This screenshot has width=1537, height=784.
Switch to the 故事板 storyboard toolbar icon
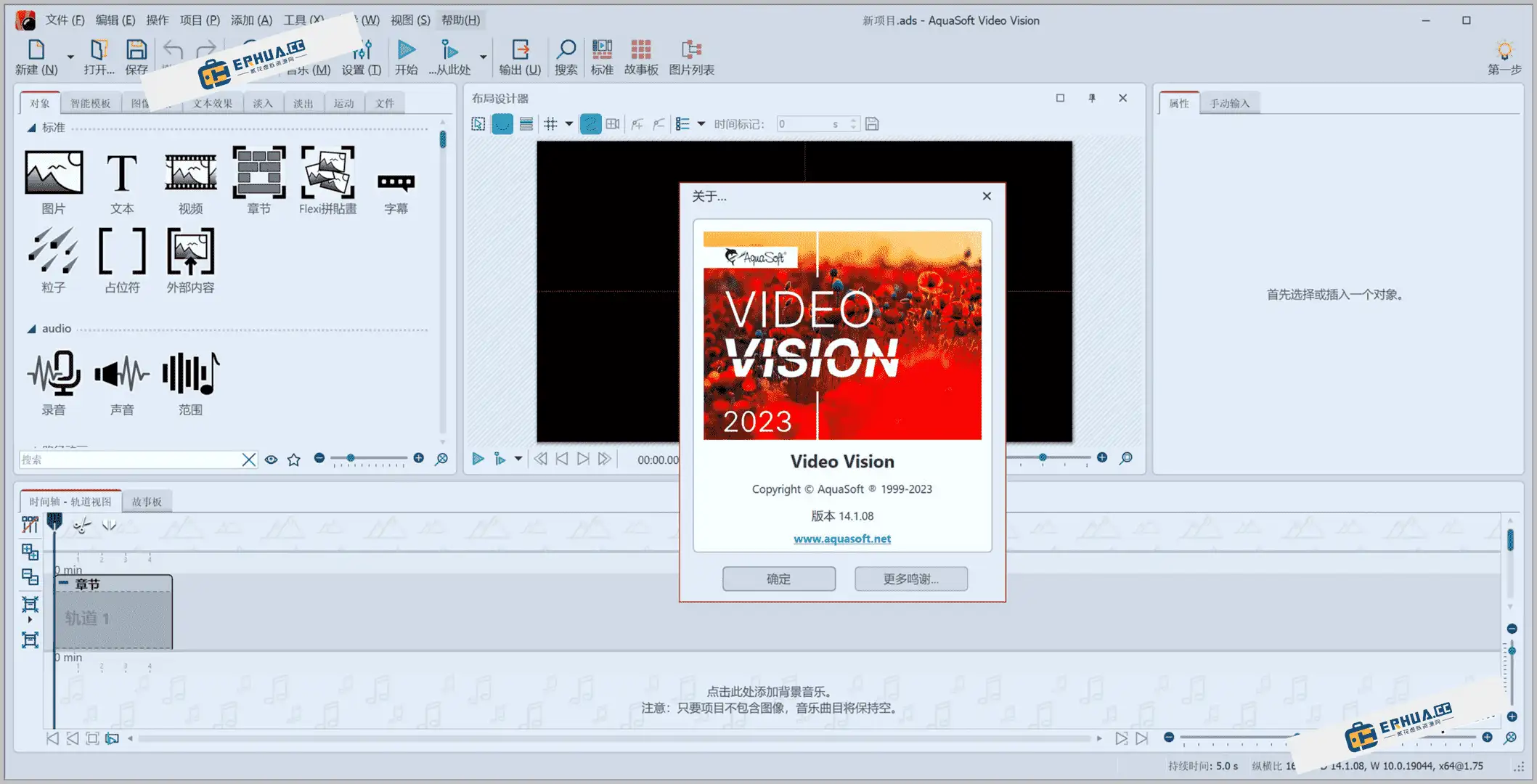[x=641, y=49]
